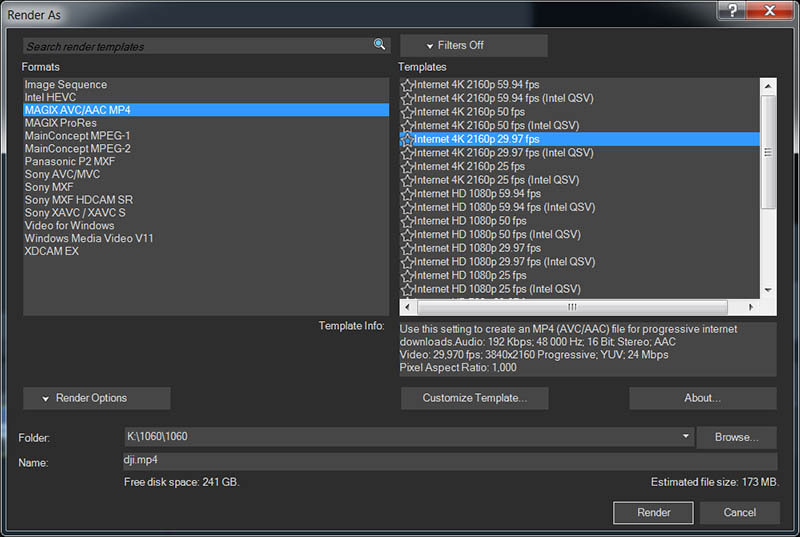Open the Folder path dropdown arrow
This screenshot has height=537, width=800.
pyautogui.click(x=685, y=436)
